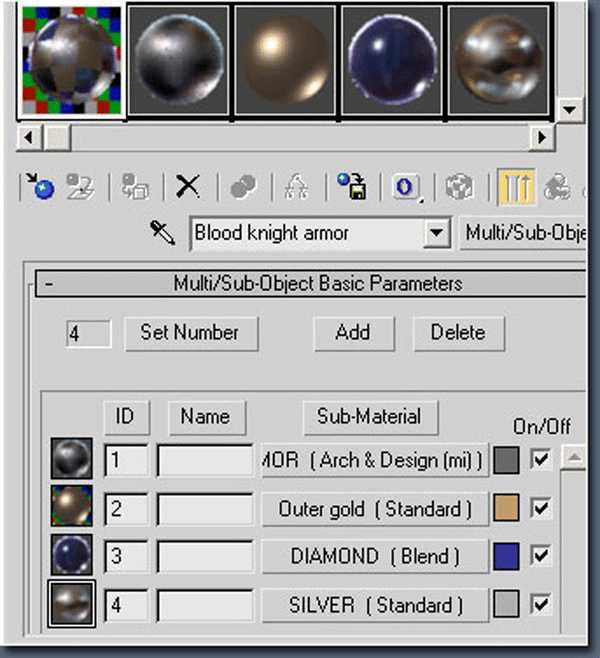
Task: Click Get Material icon
Action: pyautogui.click(x=40, y=186)
